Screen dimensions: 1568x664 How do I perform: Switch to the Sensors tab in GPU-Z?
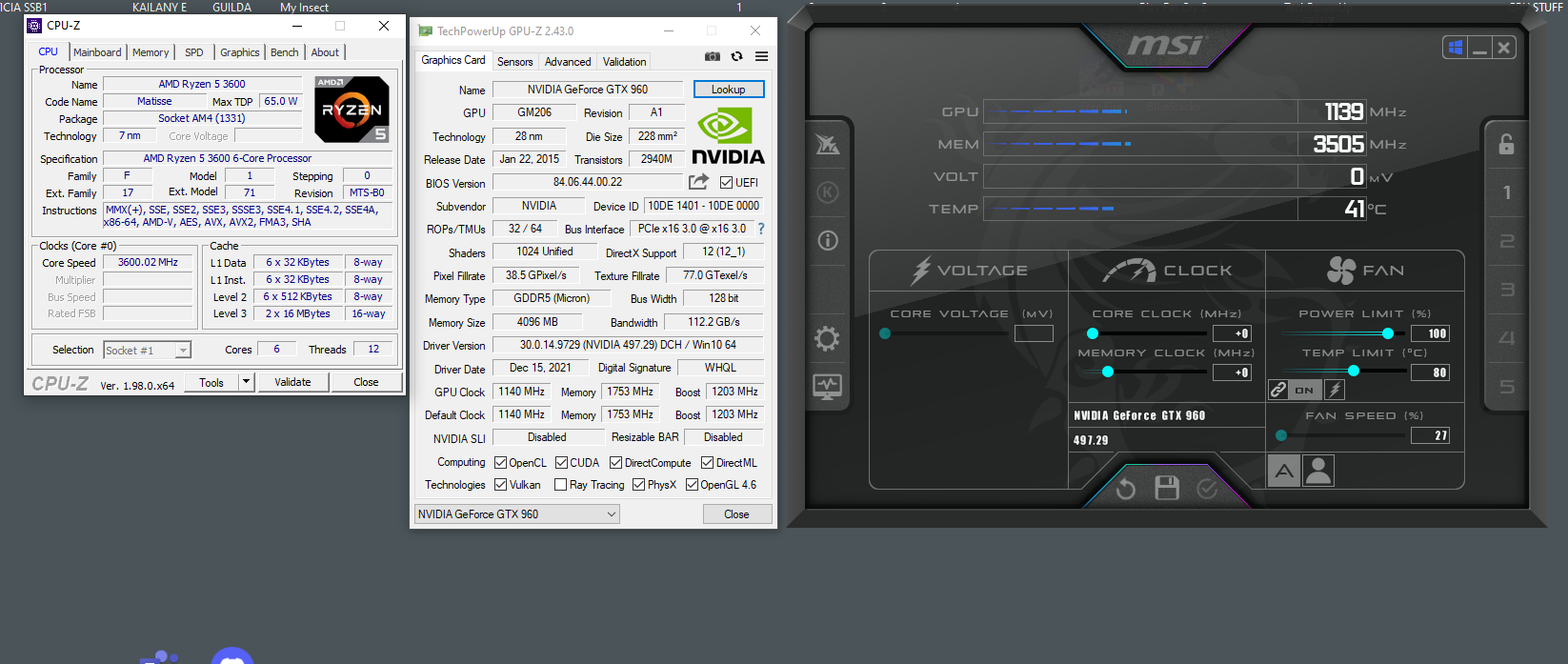tap(515, 62)
